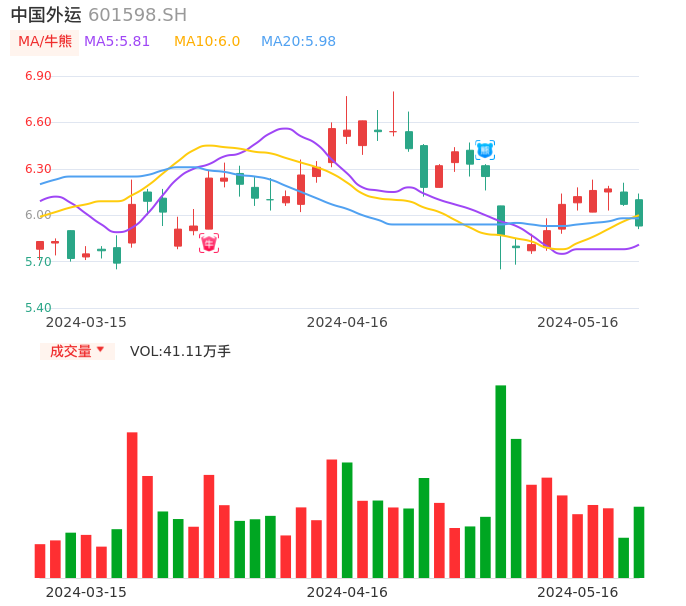Click the tallest green volume bar
The width and height of the screenshot is (686, 606).
tap(500, 481)
